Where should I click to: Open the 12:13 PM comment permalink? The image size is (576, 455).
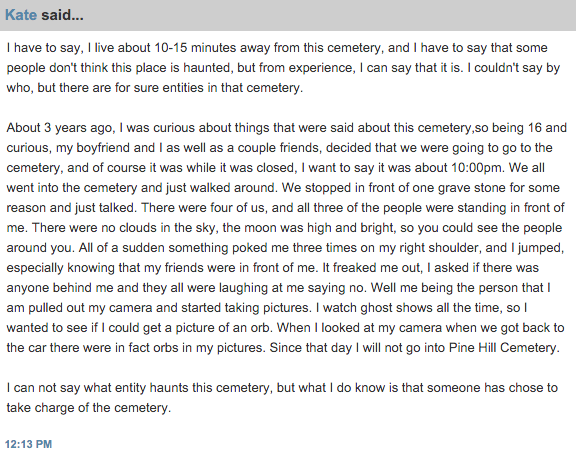(x=28, y=444)
